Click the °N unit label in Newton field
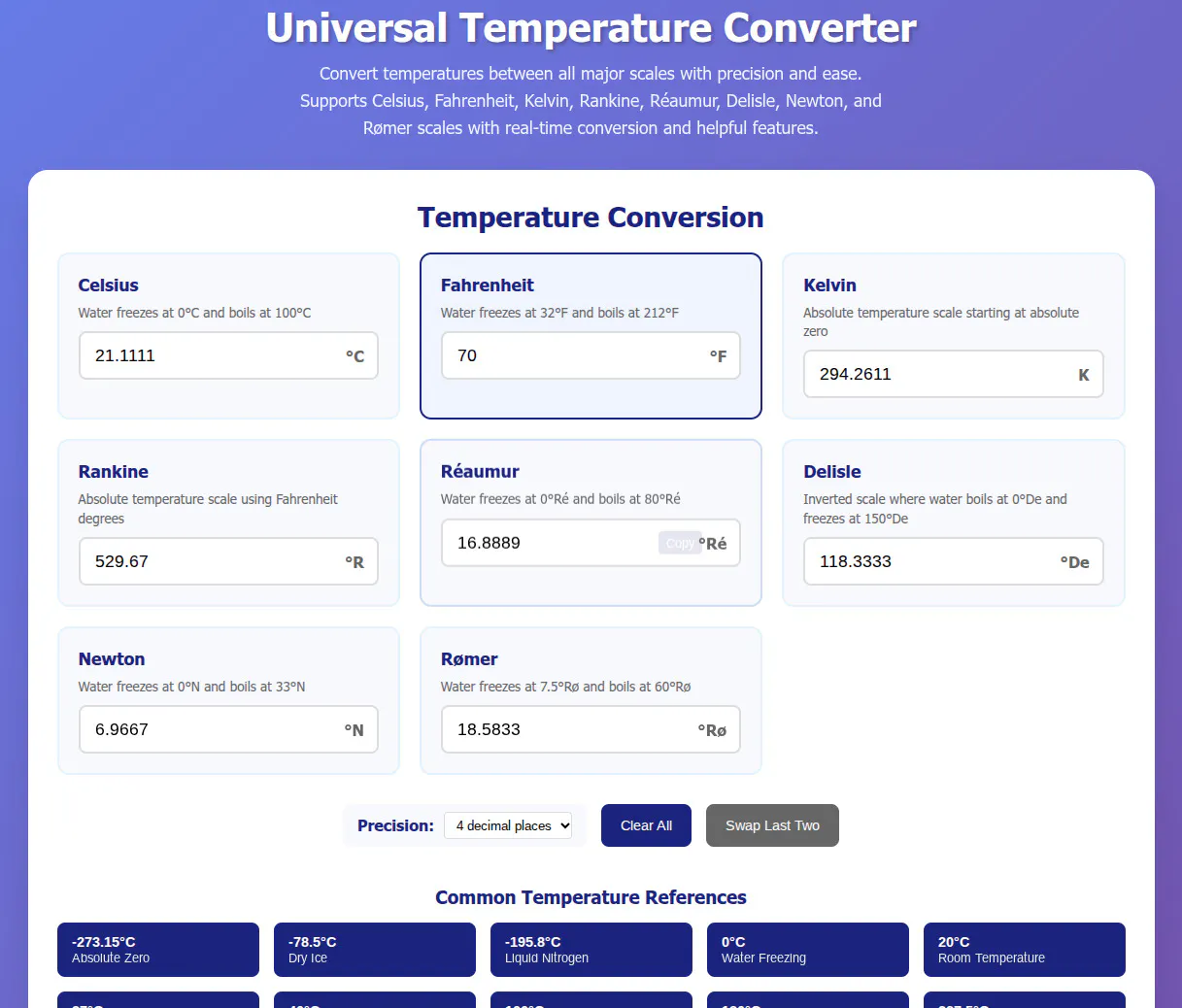Image resolution: width=1182 pixels, height=1008 pixels. click(354, 730)
